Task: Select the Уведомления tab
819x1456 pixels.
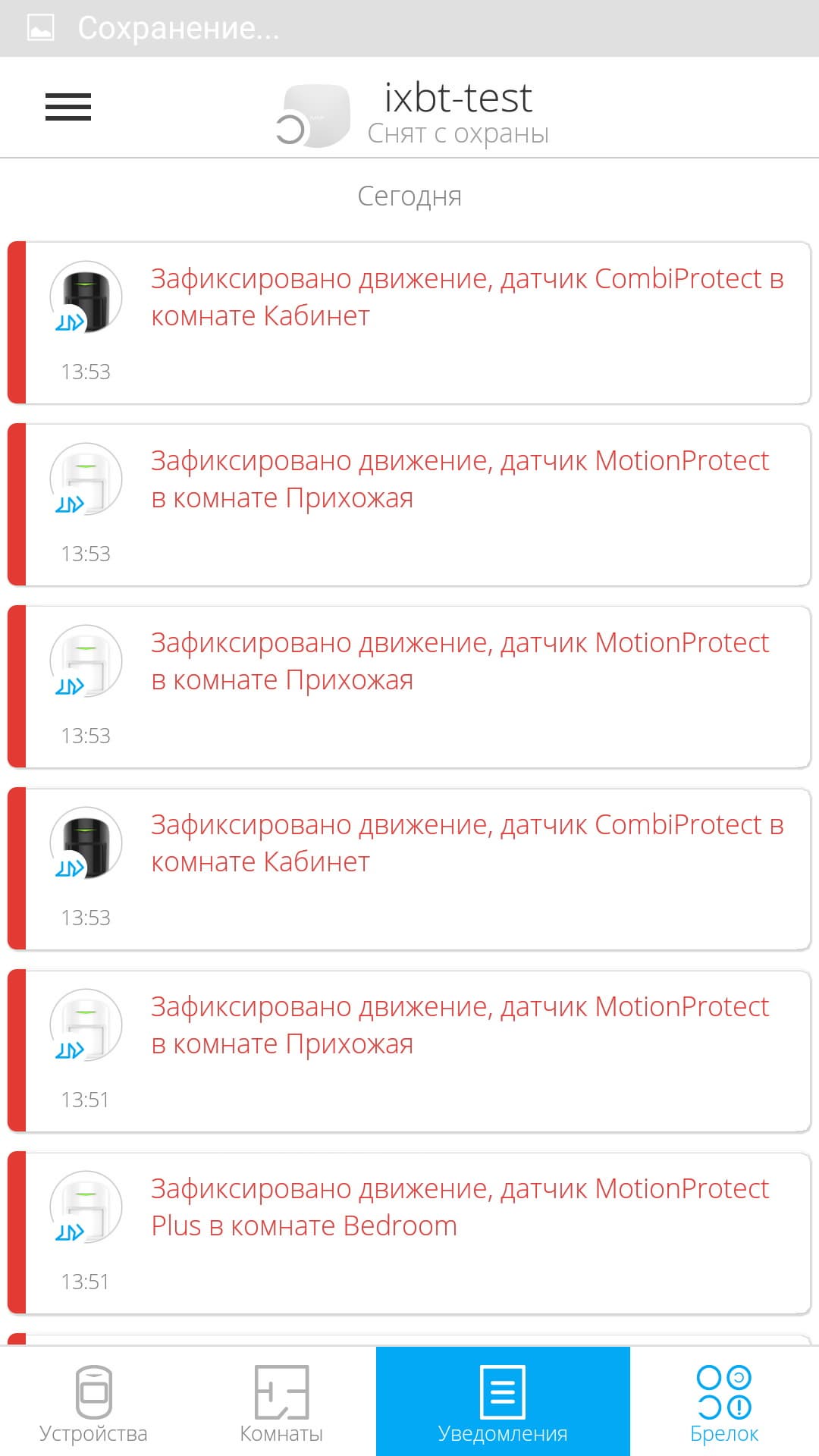Action: (x=503, y=1401)
